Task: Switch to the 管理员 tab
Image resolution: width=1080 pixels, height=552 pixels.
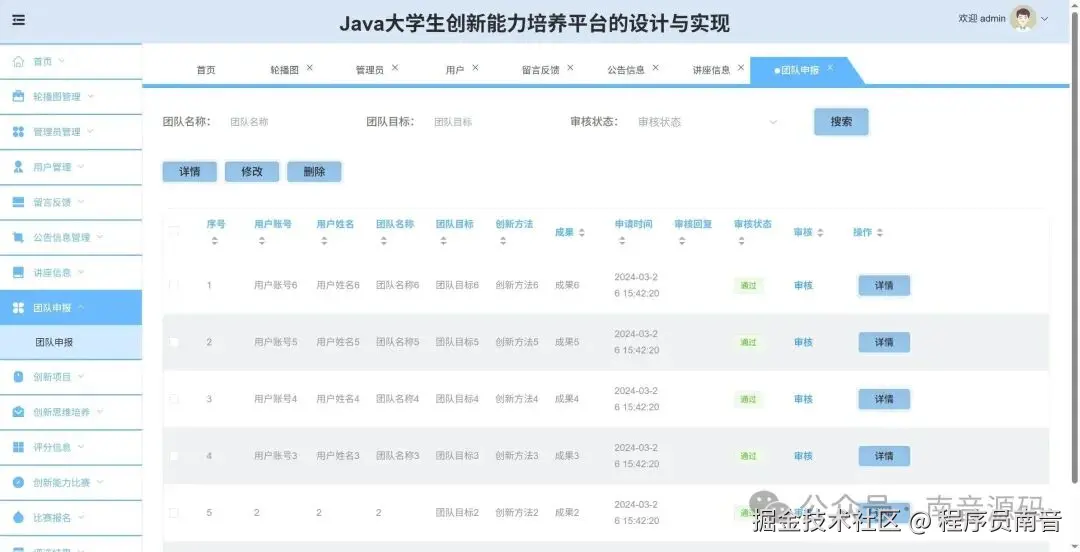Action: coord(370,70)
